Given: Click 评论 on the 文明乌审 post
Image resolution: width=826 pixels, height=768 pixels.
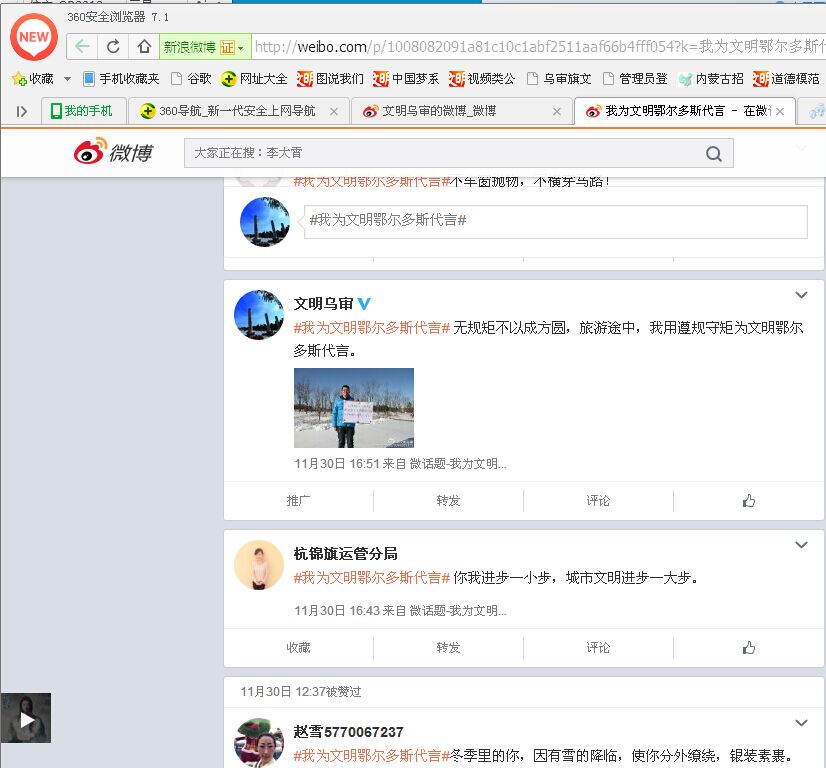Looking at the screenshot, I should point(598,500).
